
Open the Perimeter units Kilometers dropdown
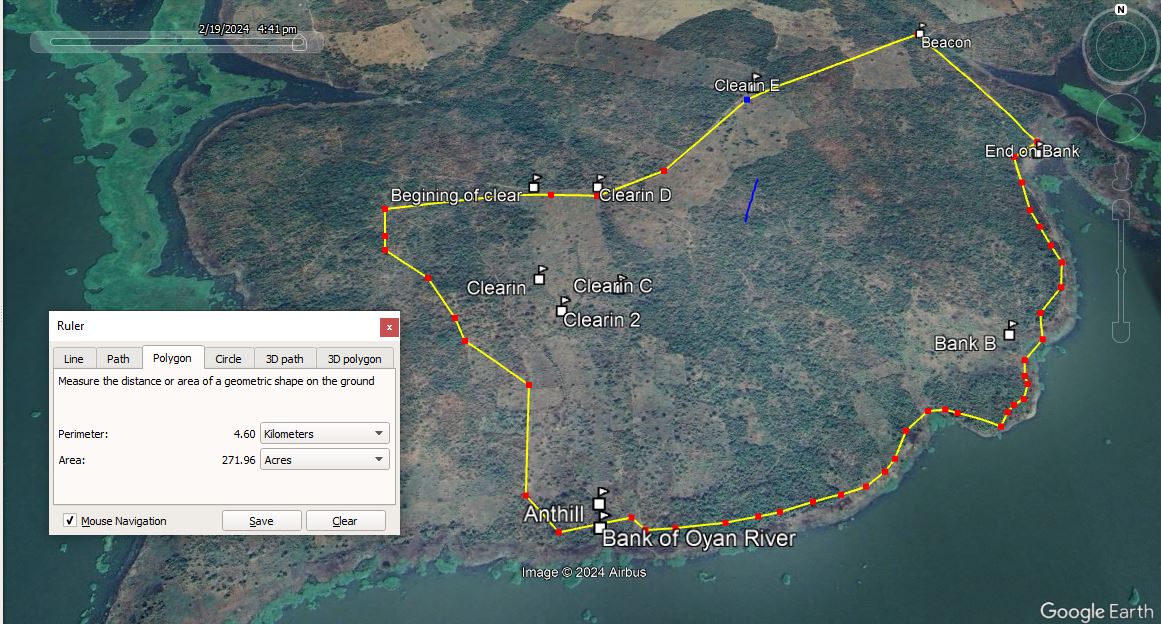(x=324, y=434)
